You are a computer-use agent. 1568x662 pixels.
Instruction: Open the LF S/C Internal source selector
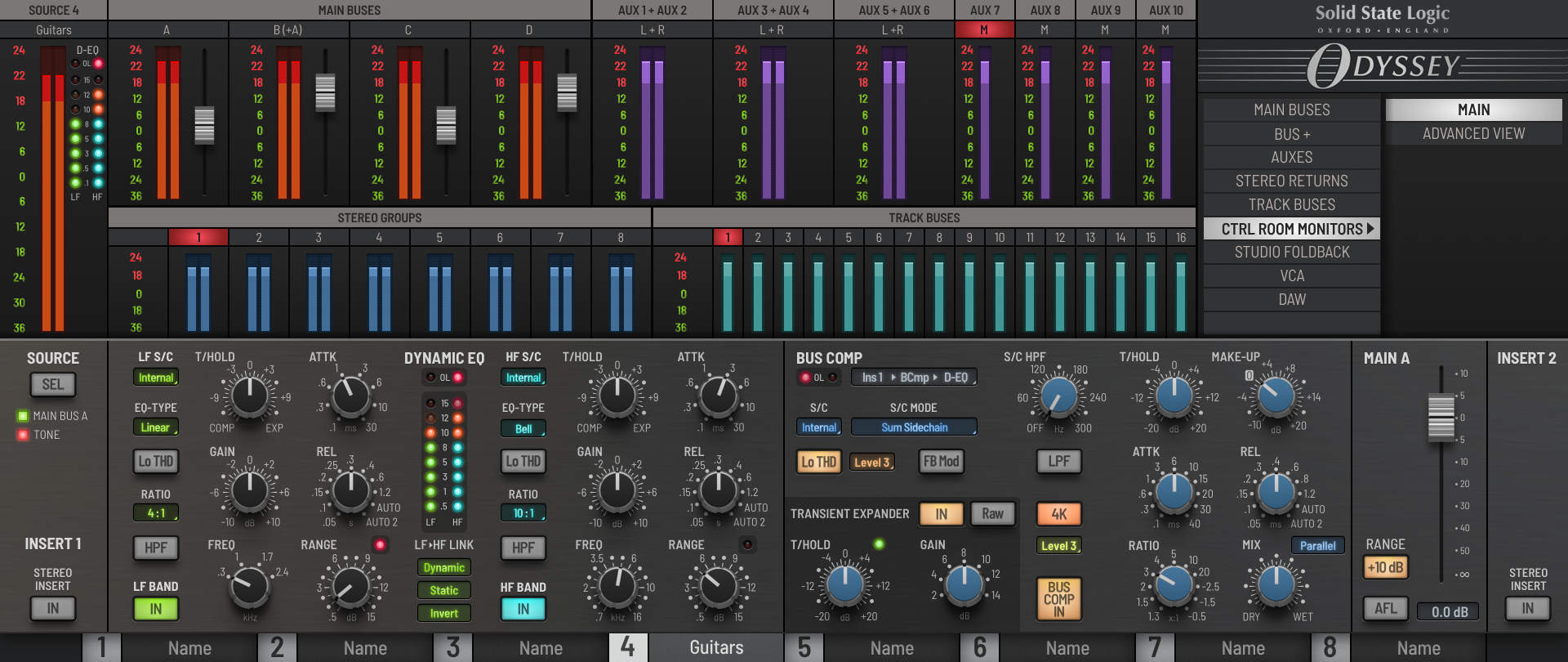click(x=156, y=378)
